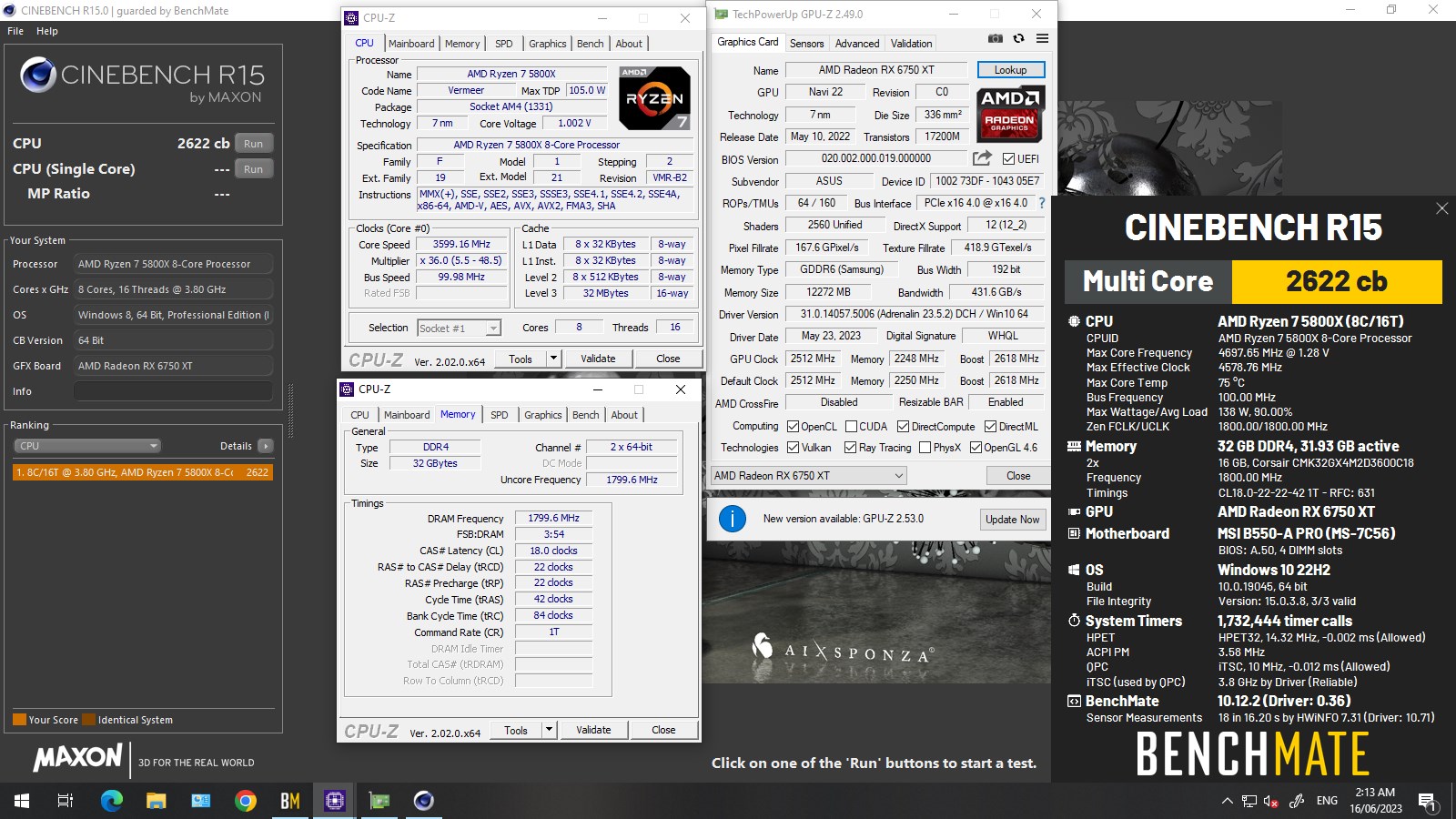Open the Cinebench ranking CPU dropdown
Viewport: 1456px width, 819px height.
pyautogui.click(x=87, y=446)
